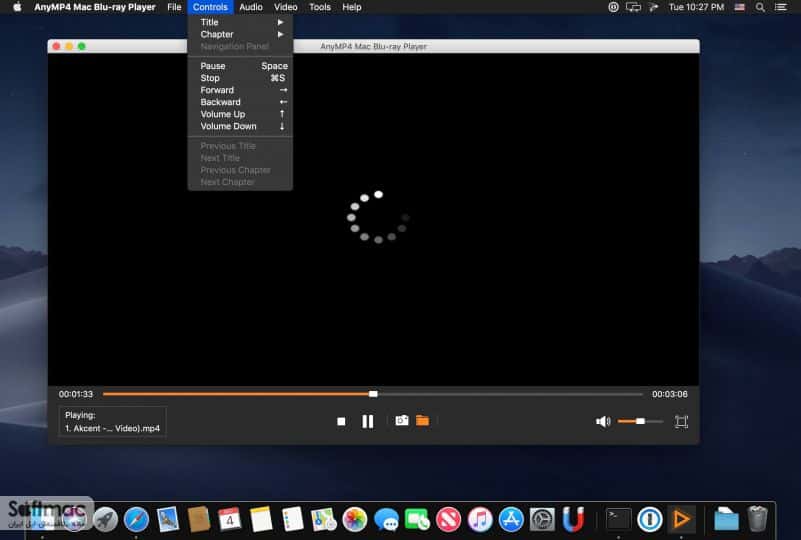Click the volume slider handle

point(640,421)
